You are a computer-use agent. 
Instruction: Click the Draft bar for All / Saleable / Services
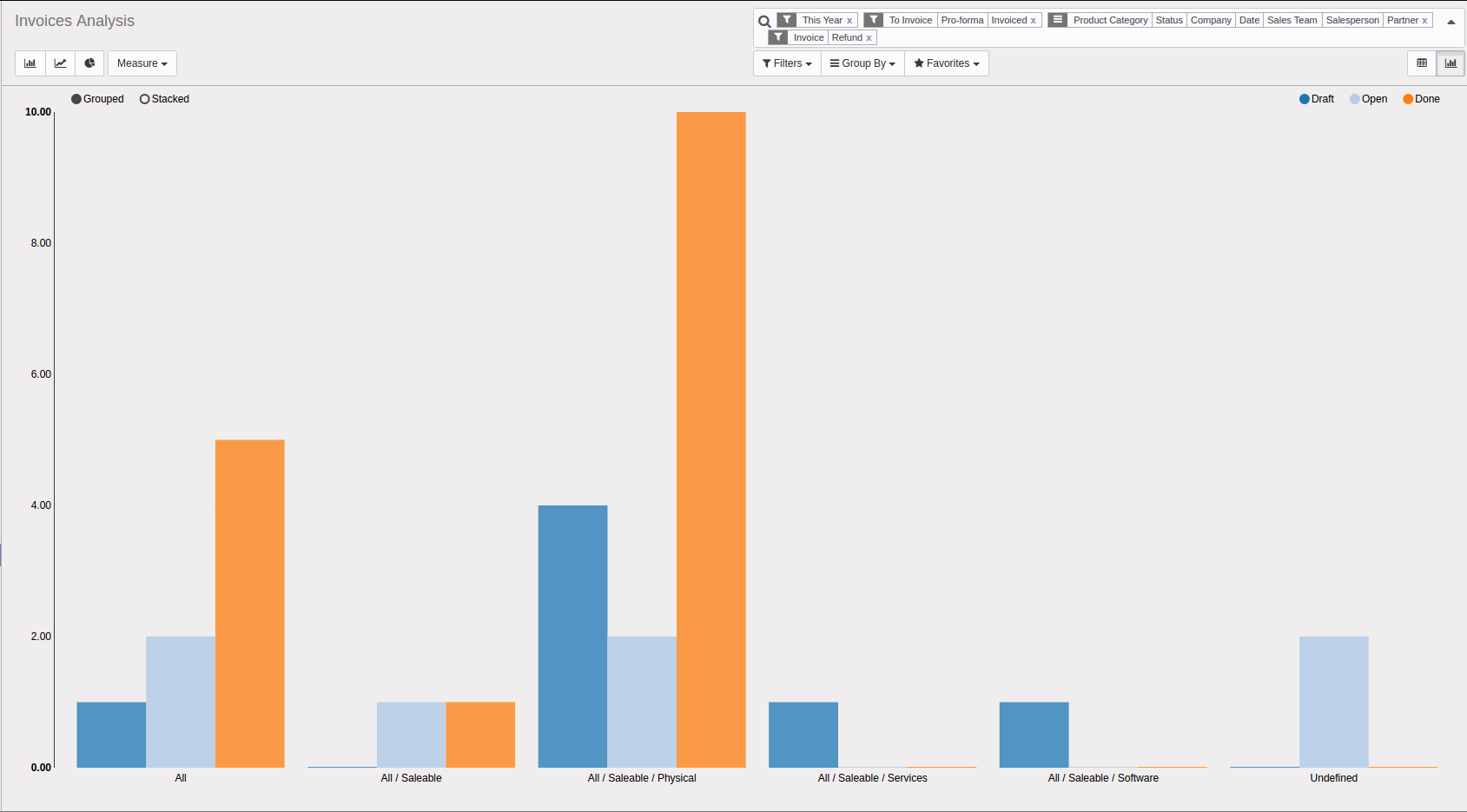tap(803, 735)
